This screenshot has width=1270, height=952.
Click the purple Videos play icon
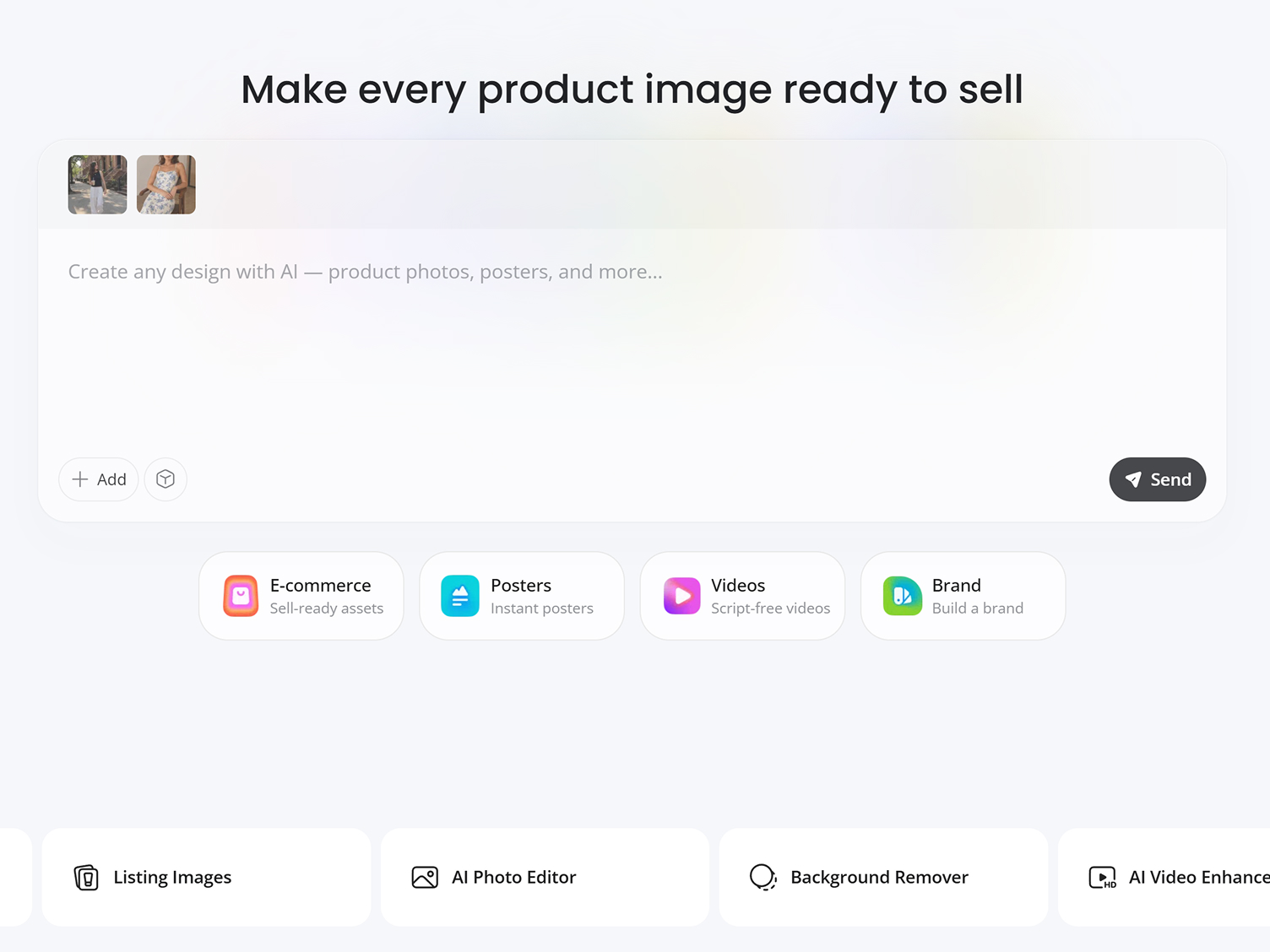click(x=682, y=596)
